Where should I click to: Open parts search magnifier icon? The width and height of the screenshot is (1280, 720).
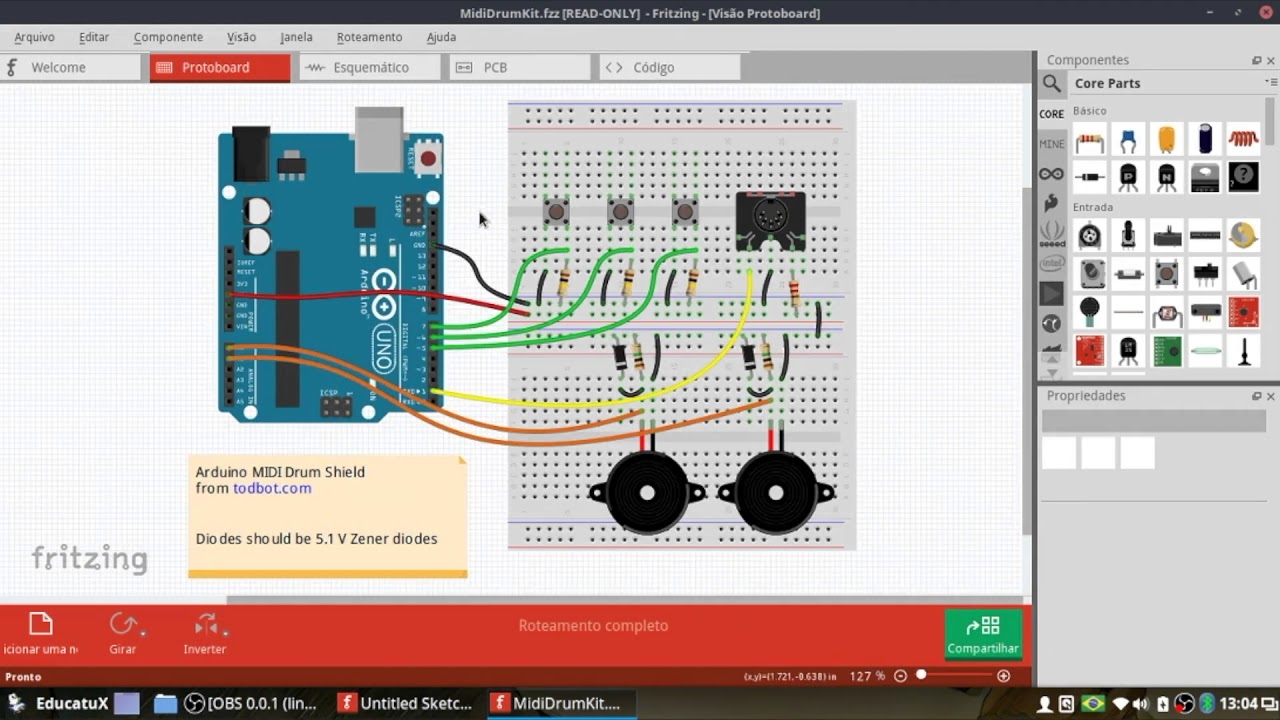1052,83
